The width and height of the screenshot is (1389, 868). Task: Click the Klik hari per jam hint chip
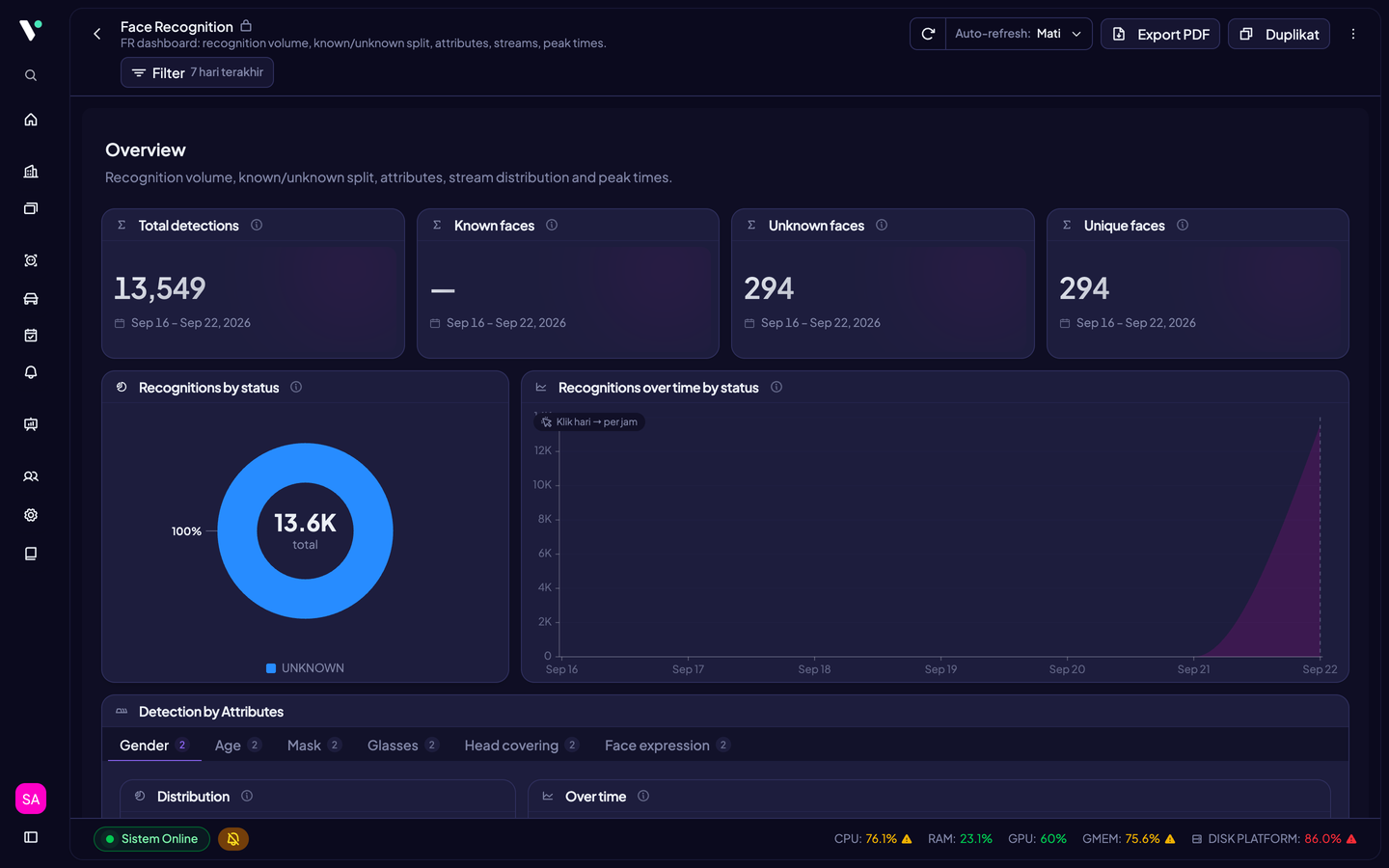click(589, 421)
